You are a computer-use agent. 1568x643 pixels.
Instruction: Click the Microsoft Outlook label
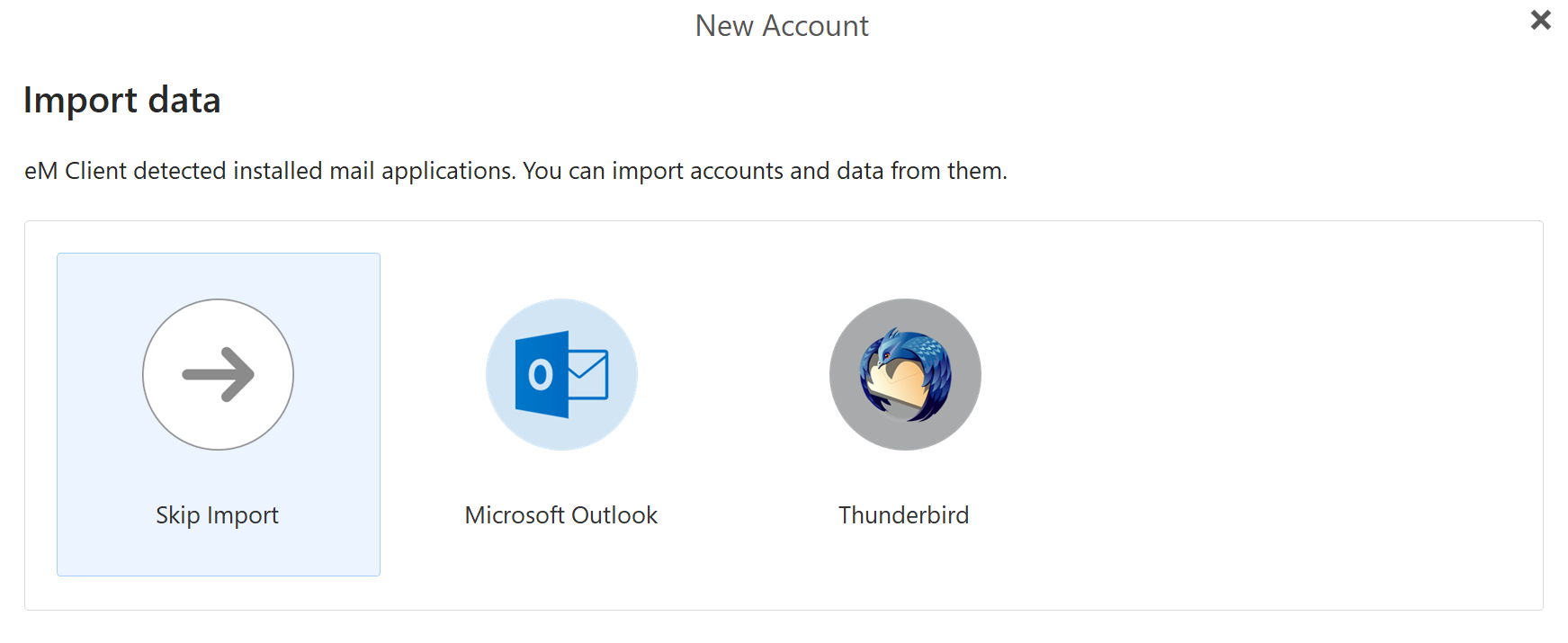[x=561, y=515]
